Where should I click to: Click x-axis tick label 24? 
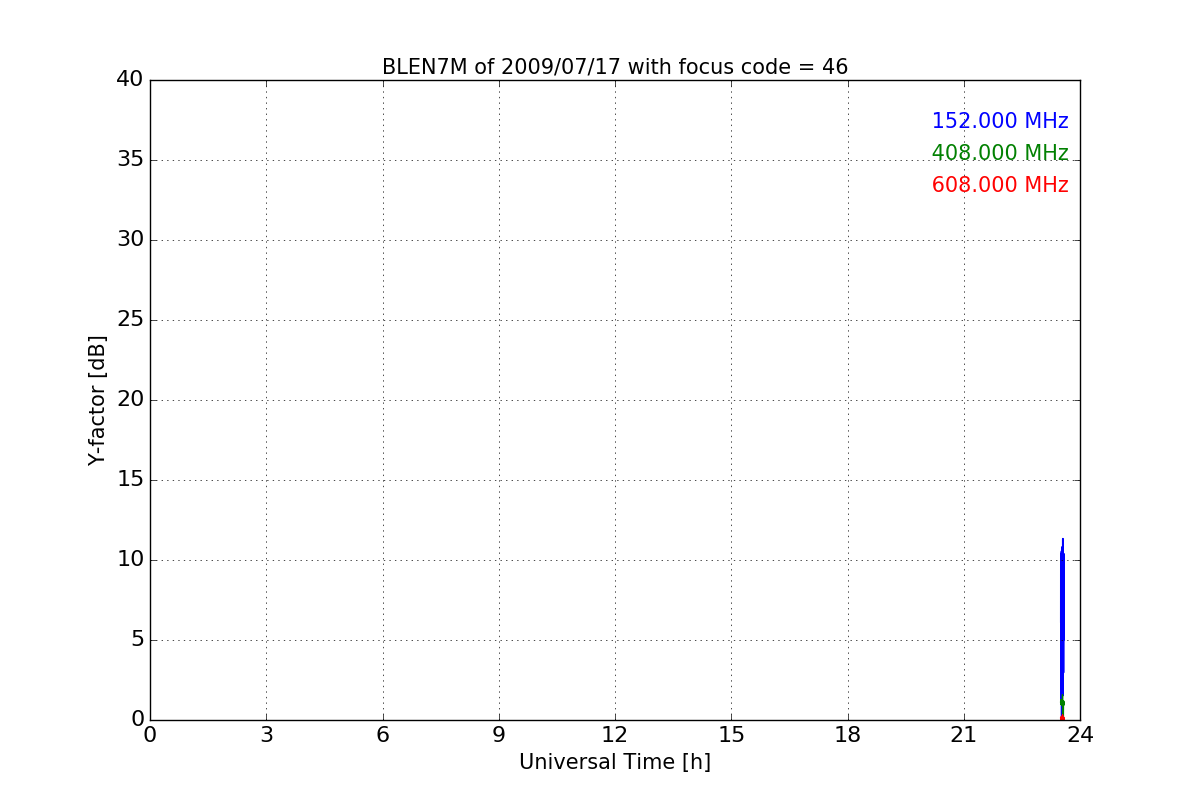1080,735
